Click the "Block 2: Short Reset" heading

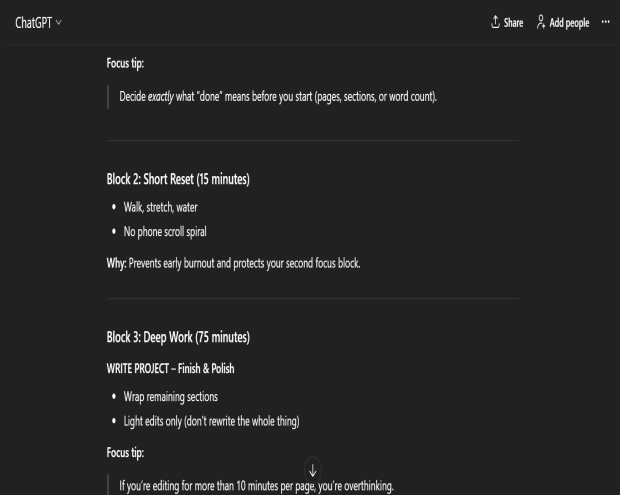(x=177, y=180)
